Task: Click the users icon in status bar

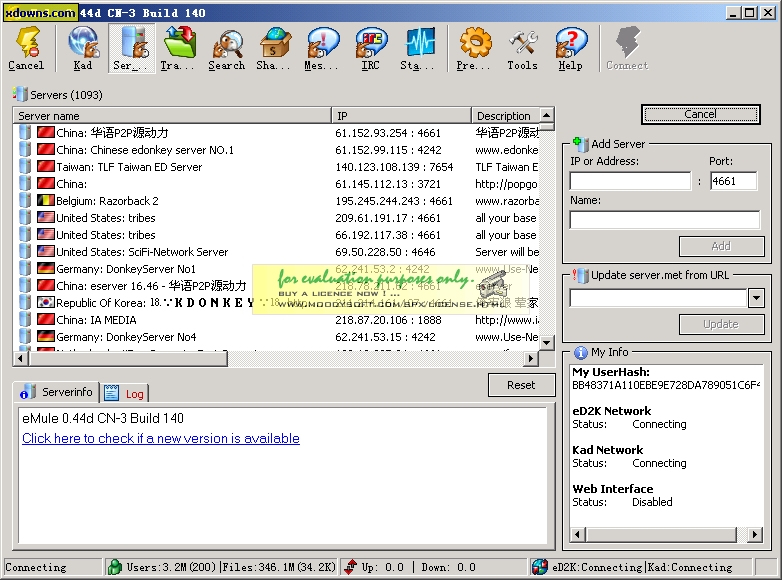Action: [x=115, y=567]
